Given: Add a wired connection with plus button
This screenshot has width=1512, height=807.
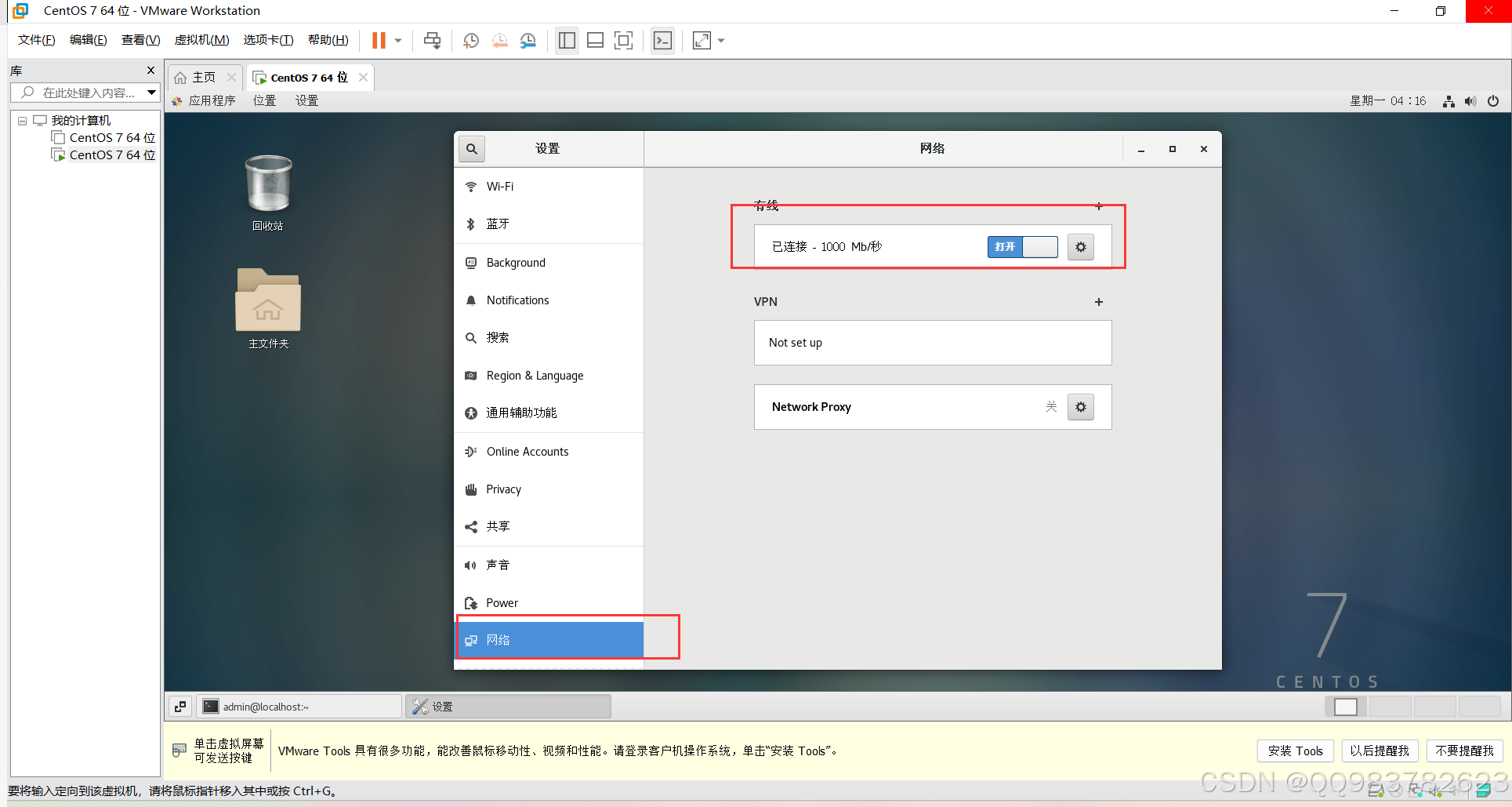Looking at the screenshot, I should tap(1099, 206).
